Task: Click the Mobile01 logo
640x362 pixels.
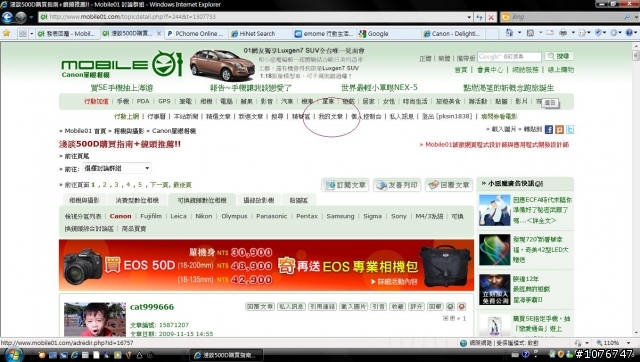Action: pyautogui.click(x=121, y=64)
